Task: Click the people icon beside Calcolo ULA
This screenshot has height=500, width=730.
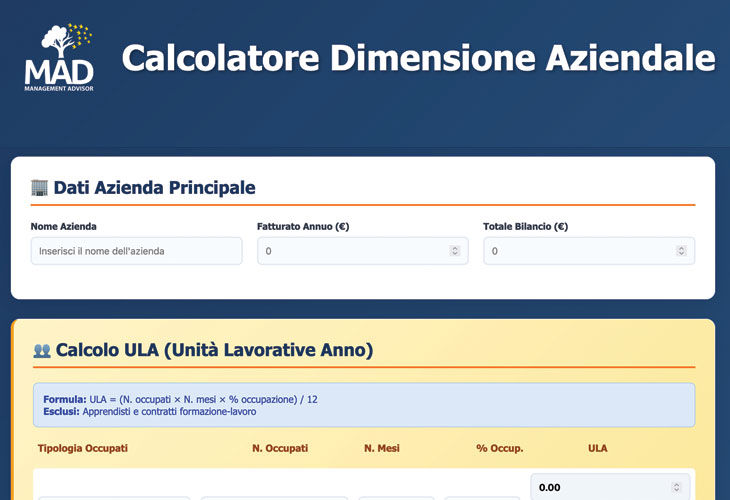Action: (x=42, y=351)
